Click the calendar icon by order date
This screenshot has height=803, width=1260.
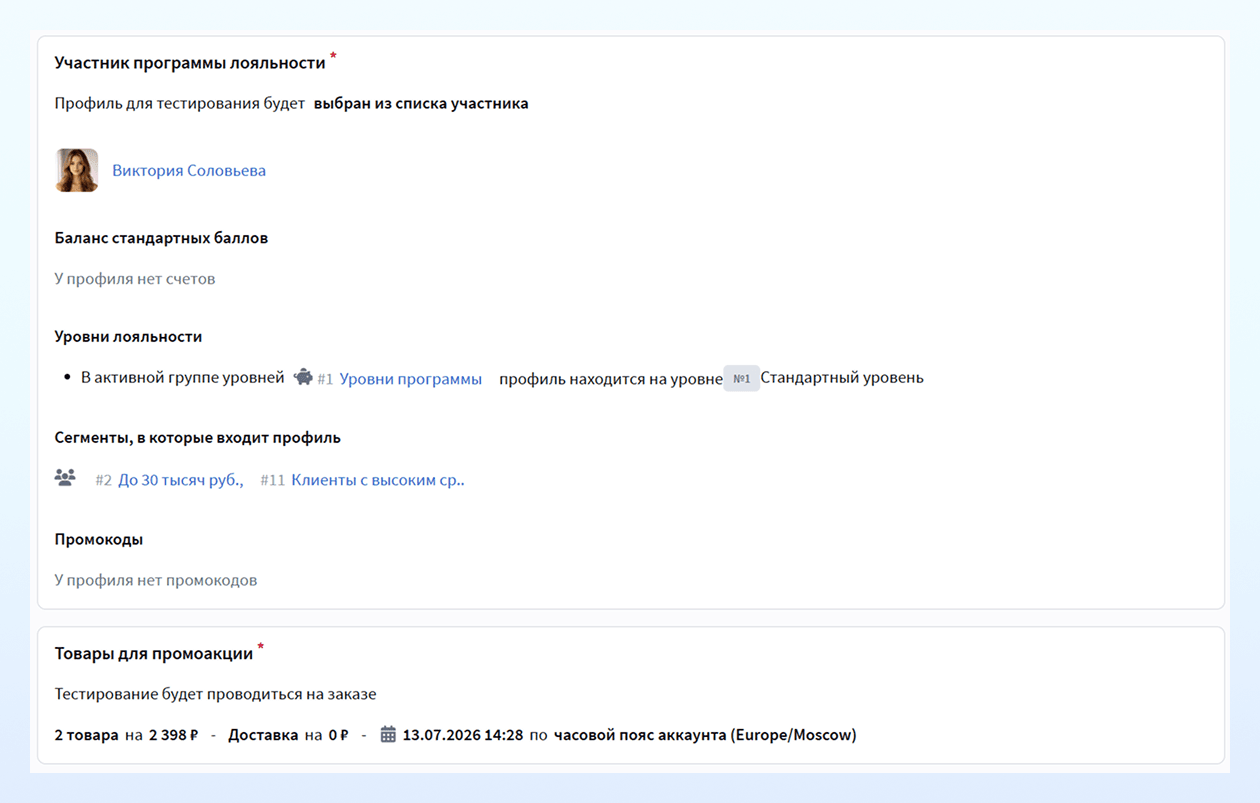tap(389, 735)
